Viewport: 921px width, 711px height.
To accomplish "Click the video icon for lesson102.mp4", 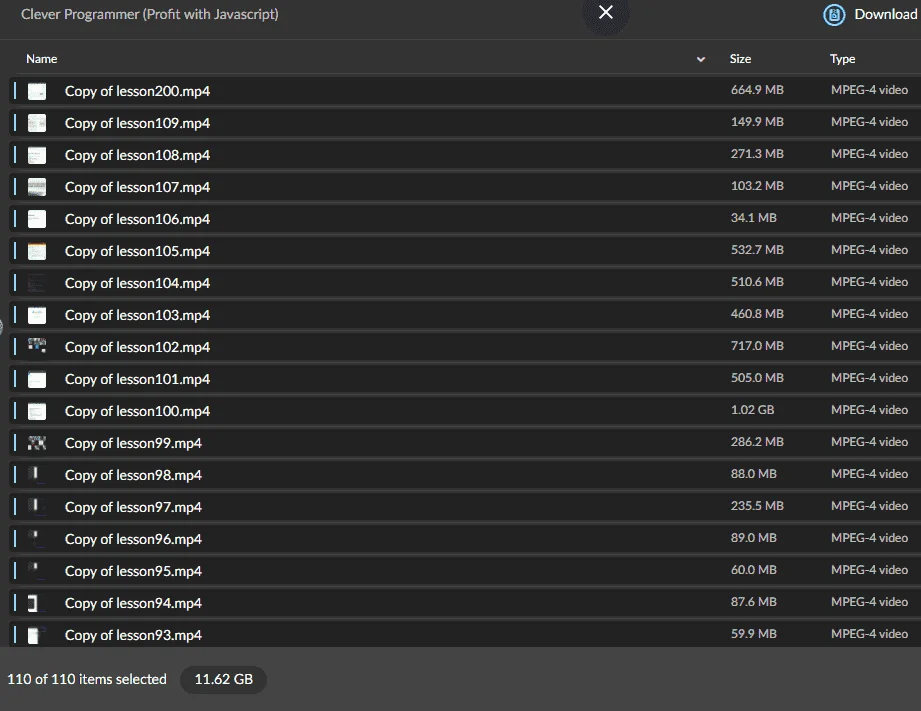I will 37,346.
